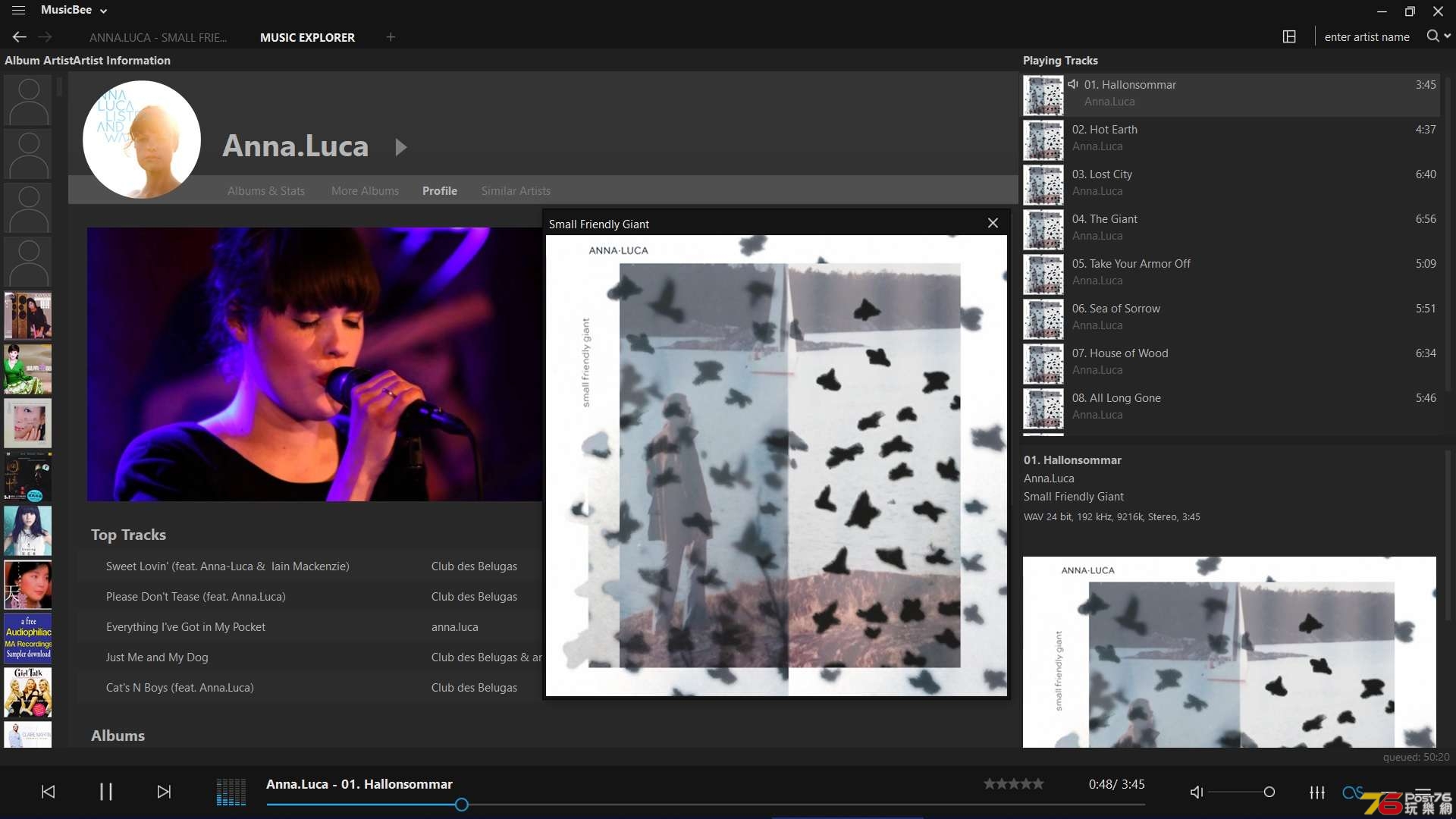Viewport: 1456px width, 819px height.
Task: Click the Anna.Luca round artist avatar
Action: coord(142,140)
